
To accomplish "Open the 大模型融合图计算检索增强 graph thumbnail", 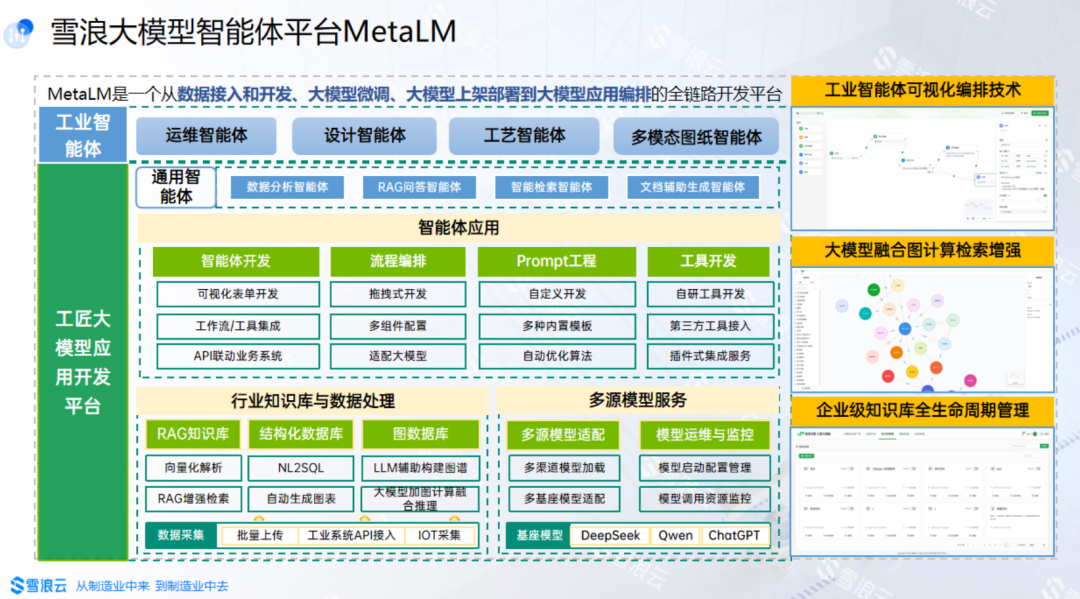I will click(922, 329).
